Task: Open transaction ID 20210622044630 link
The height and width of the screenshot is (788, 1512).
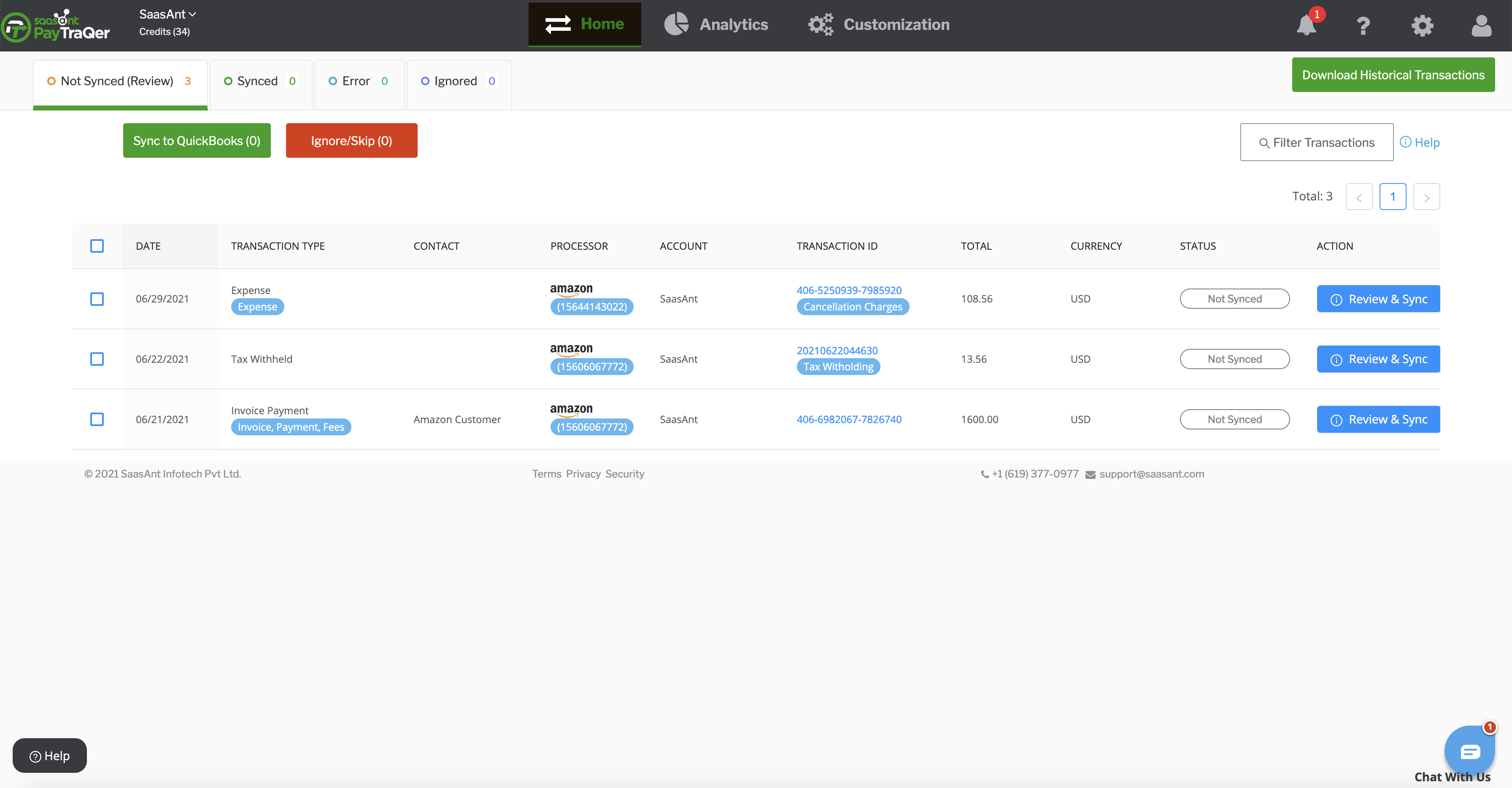Action: pos(837,350)
